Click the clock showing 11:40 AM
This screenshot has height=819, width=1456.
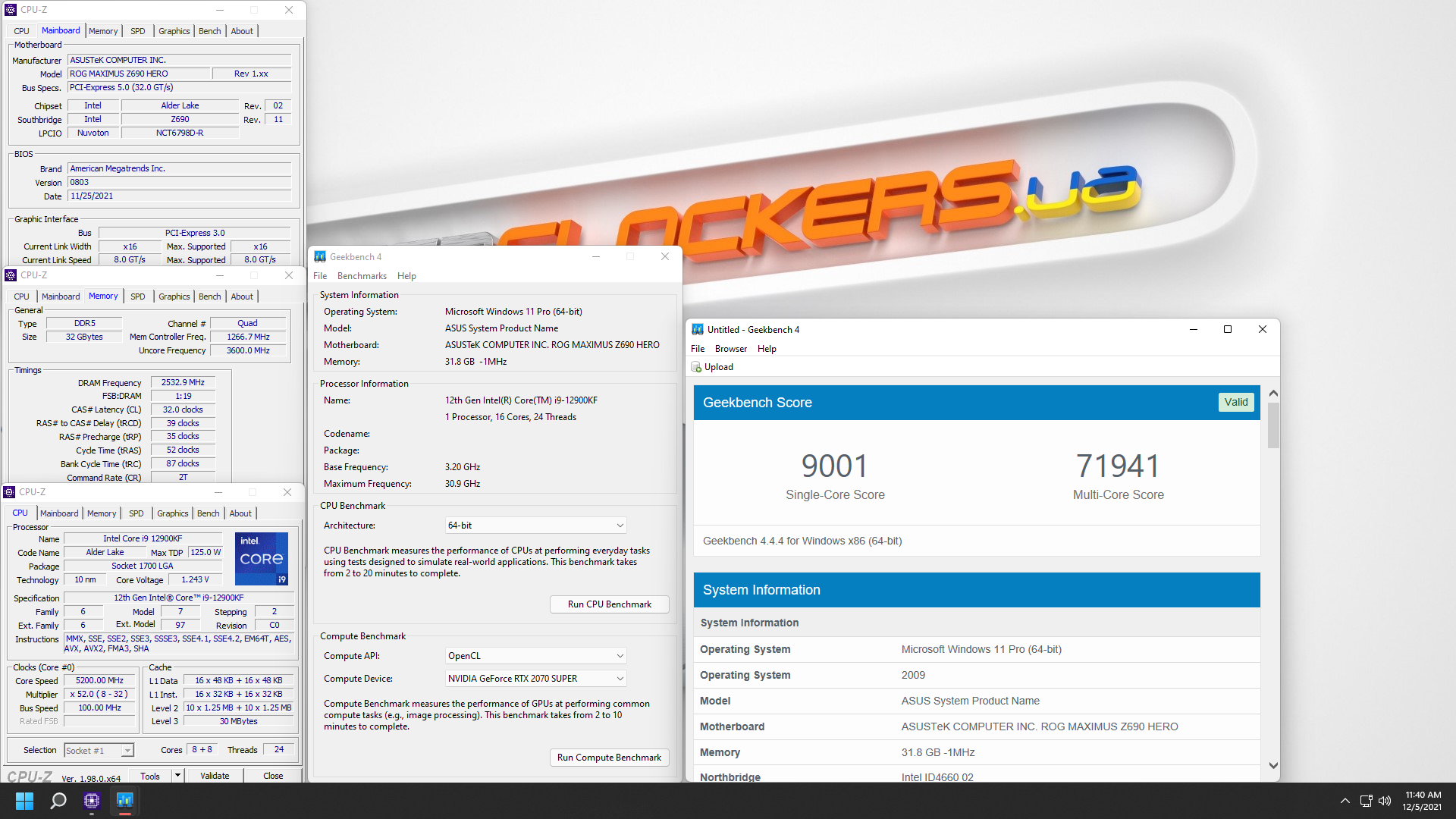tap(1423, 795)
